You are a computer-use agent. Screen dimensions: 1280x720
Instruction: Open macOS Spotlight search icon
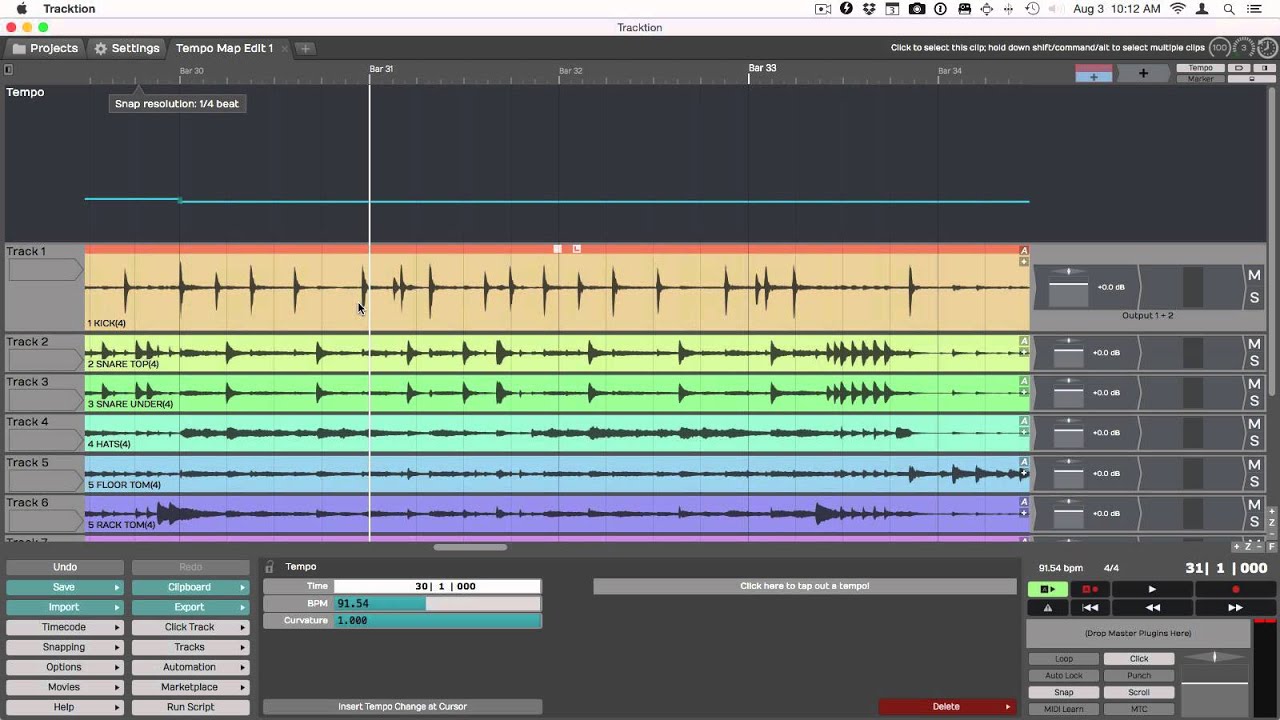point(1229,9)
